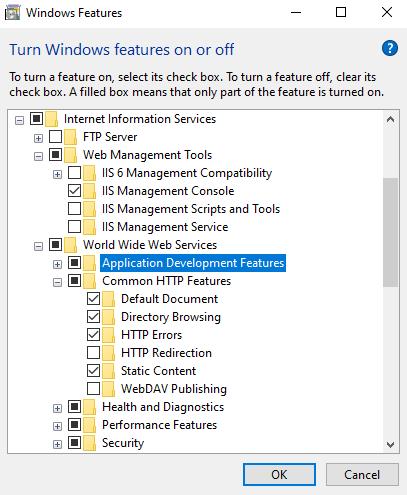407x495 pixels.
Task: Click the folder icon beside Directory Browsing
Action: click(x=108, y=317)
